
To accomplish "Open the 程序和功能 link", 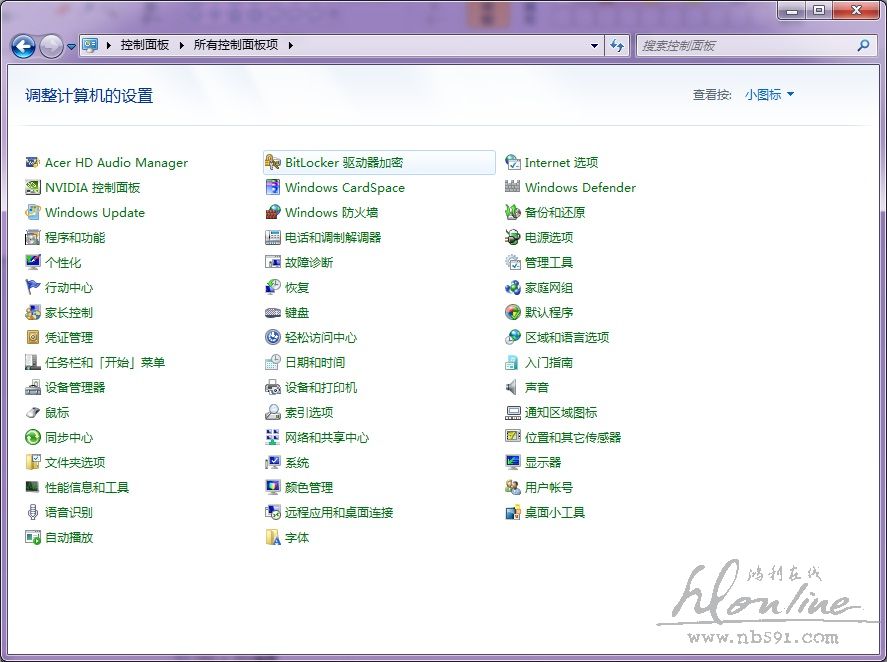I will click(x=75, y=238).
